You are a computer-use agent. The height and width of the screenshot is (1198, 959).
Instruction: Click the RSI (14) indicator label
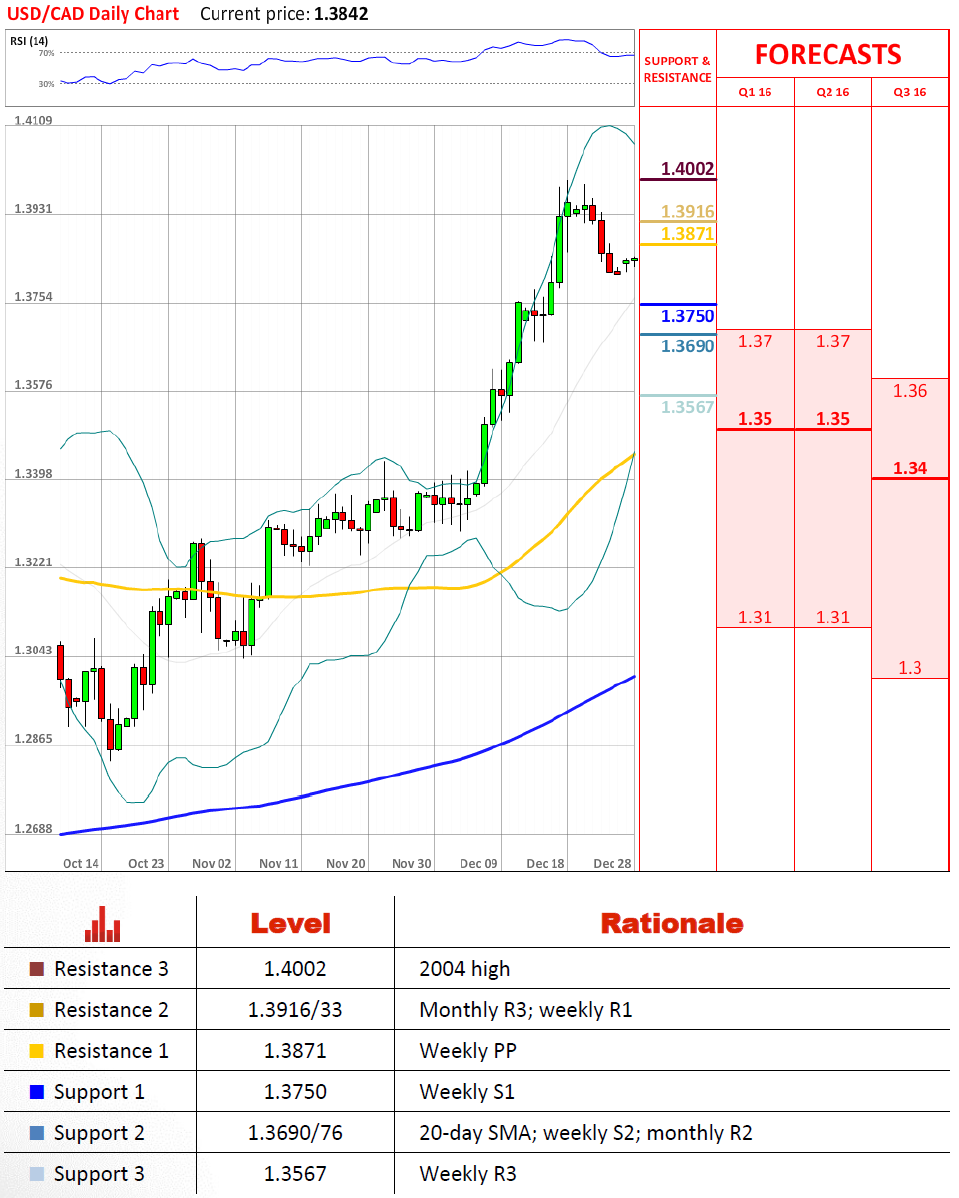29,41
